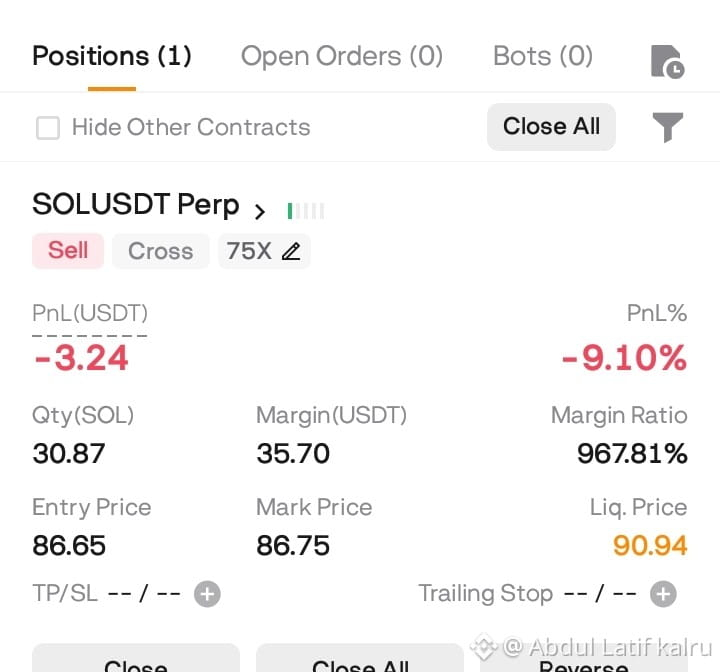Open the order history document icon

(x=668, y=62)
